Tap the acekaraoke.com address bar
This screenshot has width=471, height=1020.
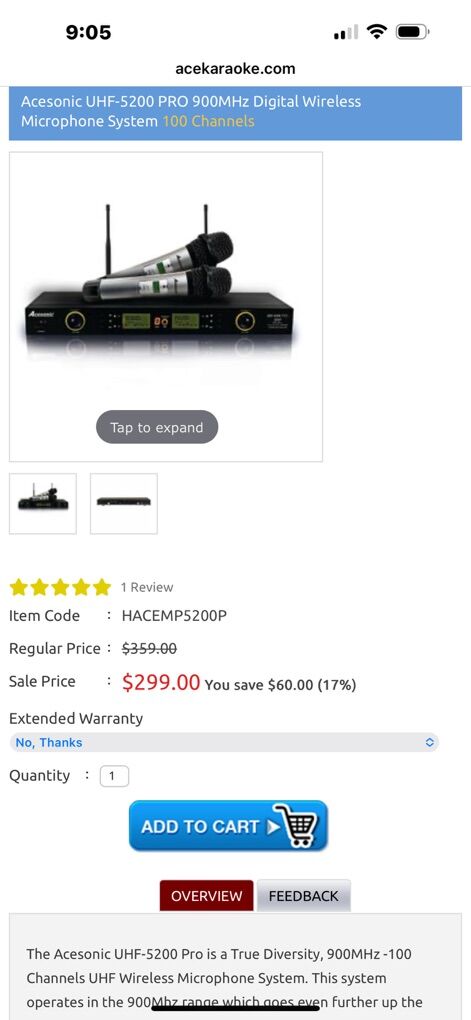[236, 68]
